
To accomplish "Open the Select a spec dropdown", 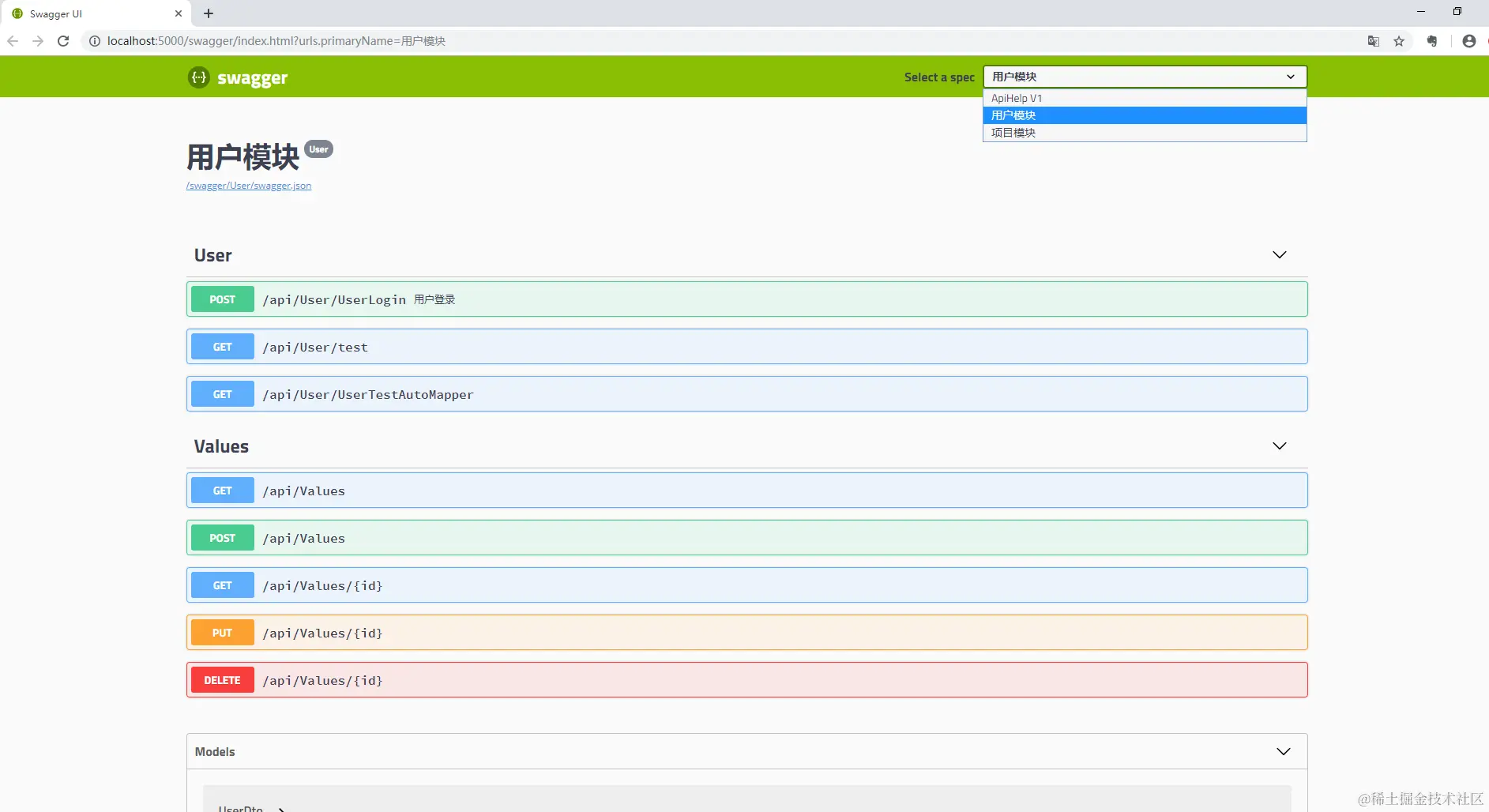I will pos(1145,77).
